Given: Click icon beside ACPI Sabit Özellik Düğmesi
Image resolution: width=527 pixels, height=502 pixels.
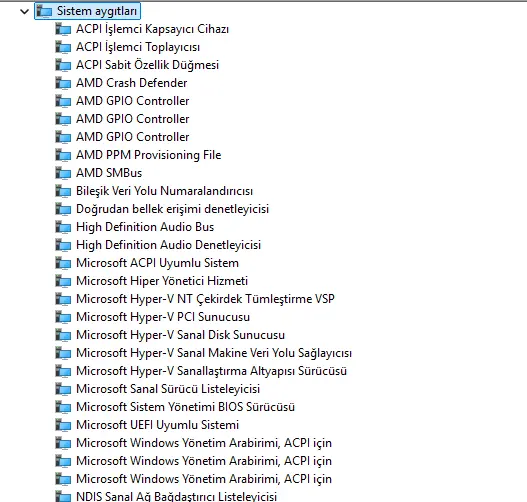Looking at the screenshot, I should point(63,65).
